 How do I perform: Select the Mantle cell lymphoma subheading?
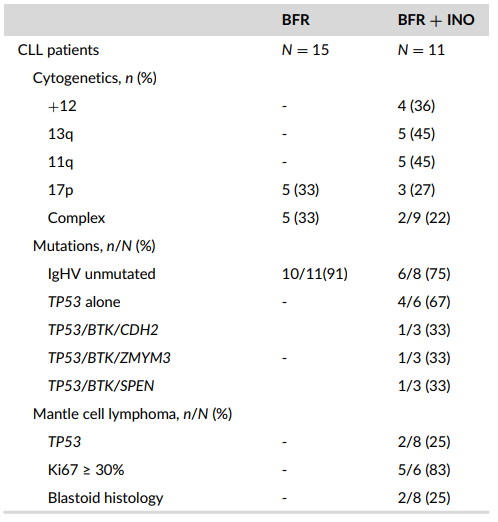132,414
